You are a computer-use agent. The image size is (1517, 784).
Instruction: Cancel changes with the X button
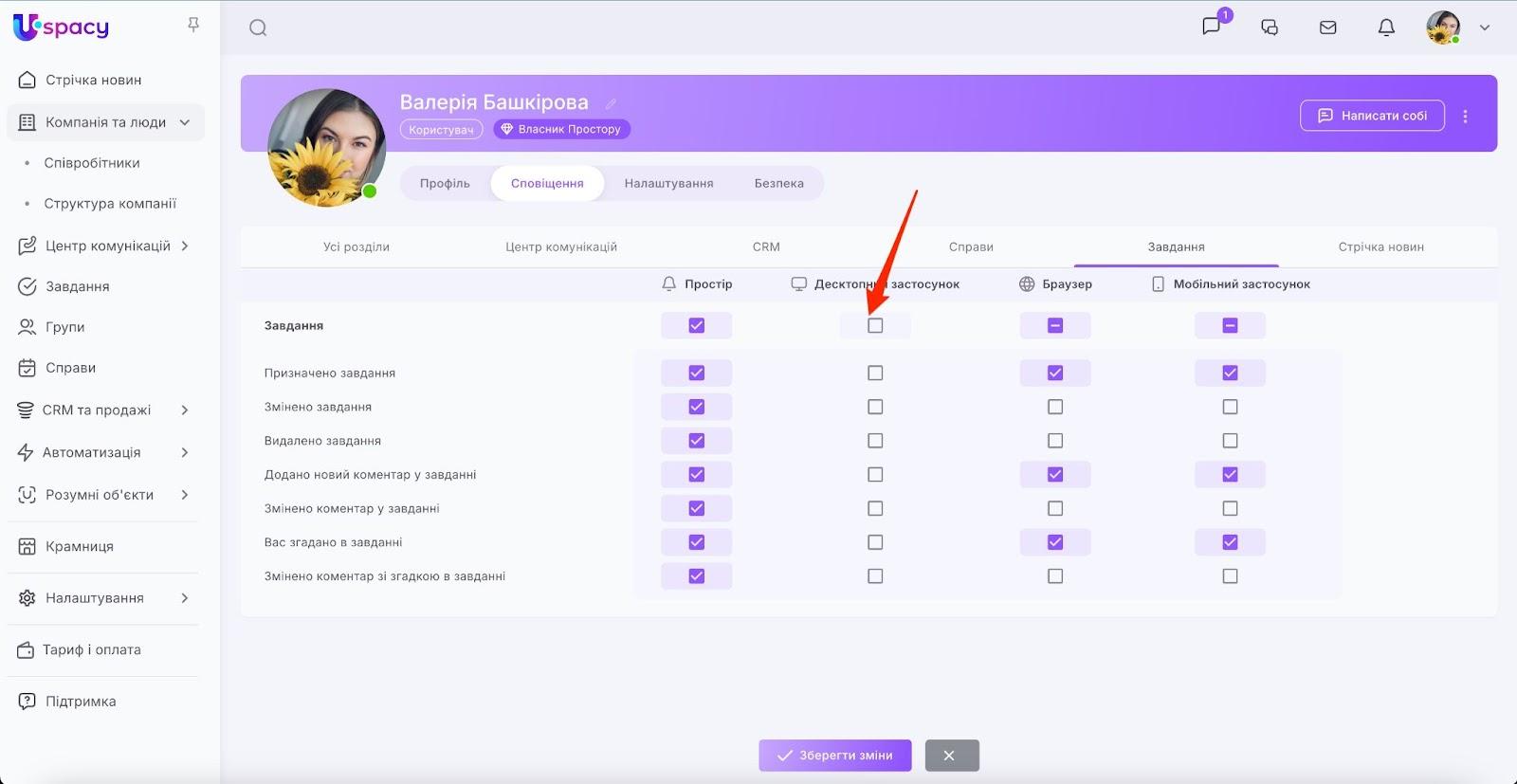(951, 756)
